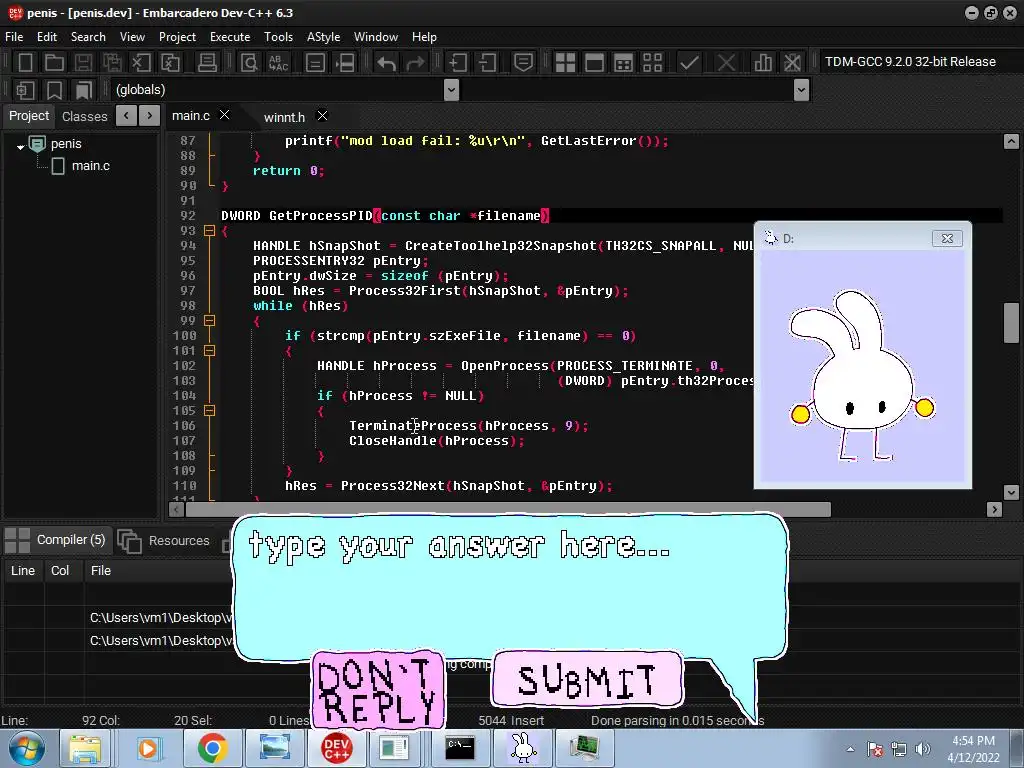The height and width of the screenshot is (768, 1024).
Task: Click the Goto Bookmarks icon
Action: click(x=84, y=89)
